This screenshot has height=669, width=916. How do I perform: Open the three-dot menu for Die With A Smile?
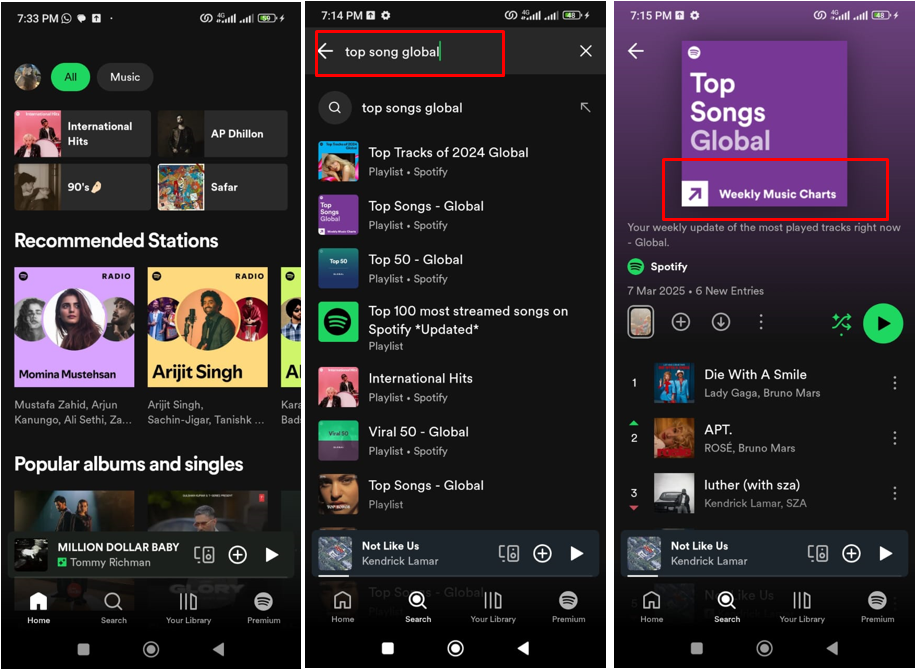pos(894,382)
